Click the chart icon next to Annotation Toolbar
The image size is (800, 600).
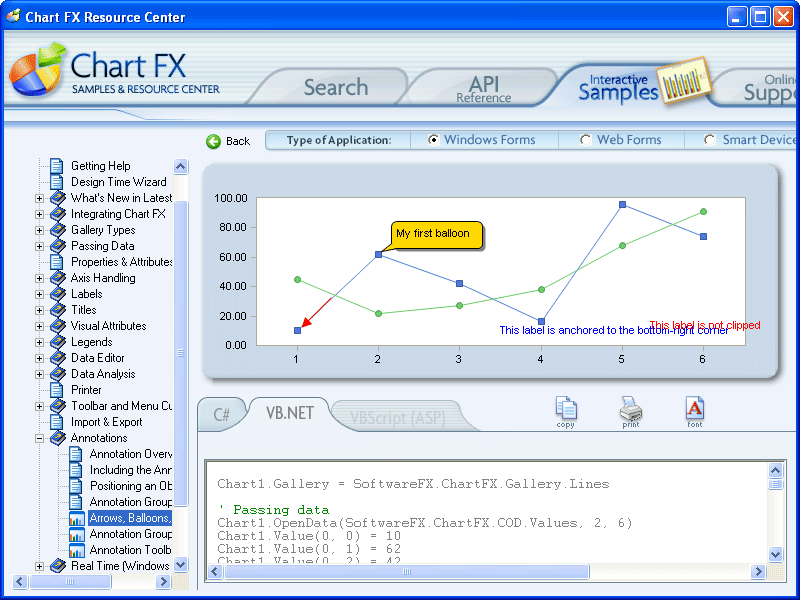[x=74, y=550]
